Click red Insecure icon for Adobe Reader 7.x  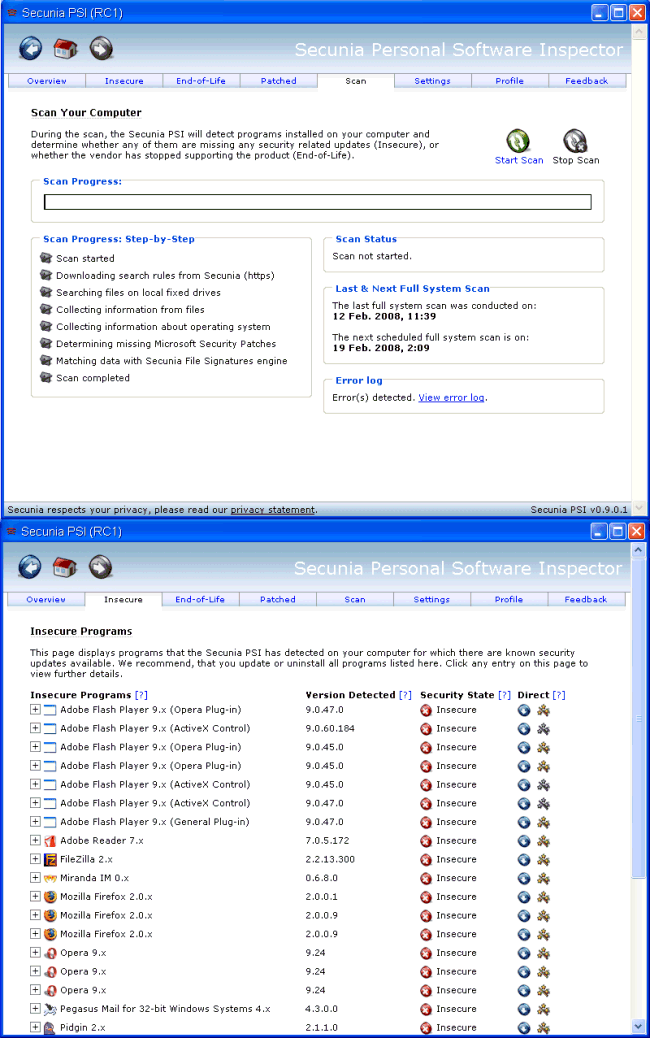coord(426,841)
